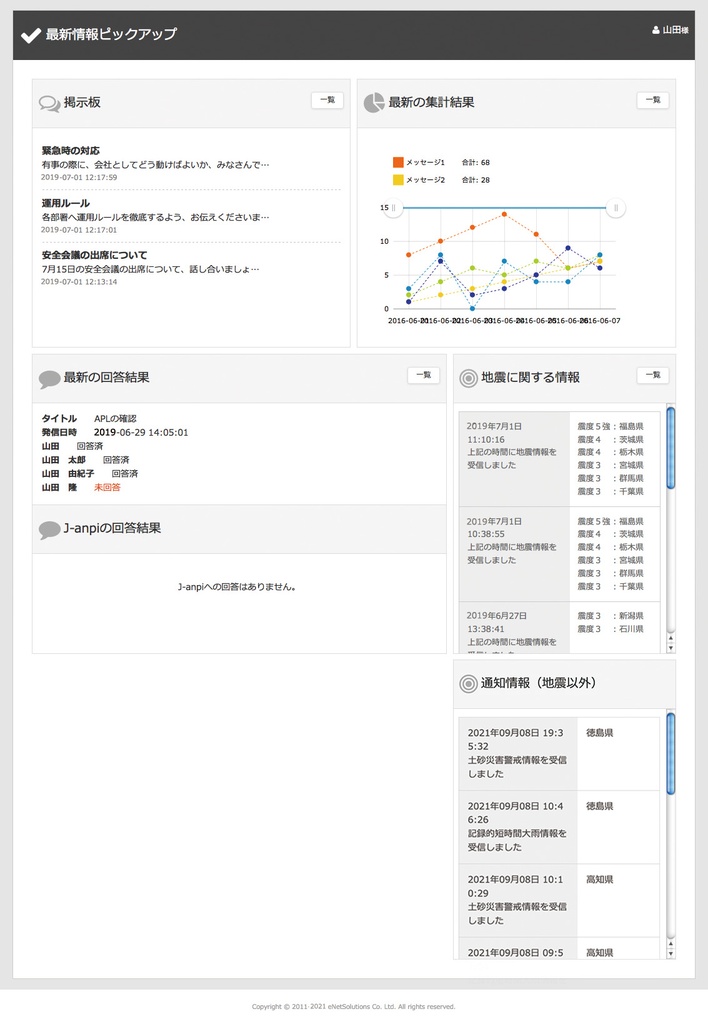Viewport: 708px width, 1024px height.
Task: Open the 最新の集計結果 一覧 button
Action: pyautogui.click(x=652, y=100)
